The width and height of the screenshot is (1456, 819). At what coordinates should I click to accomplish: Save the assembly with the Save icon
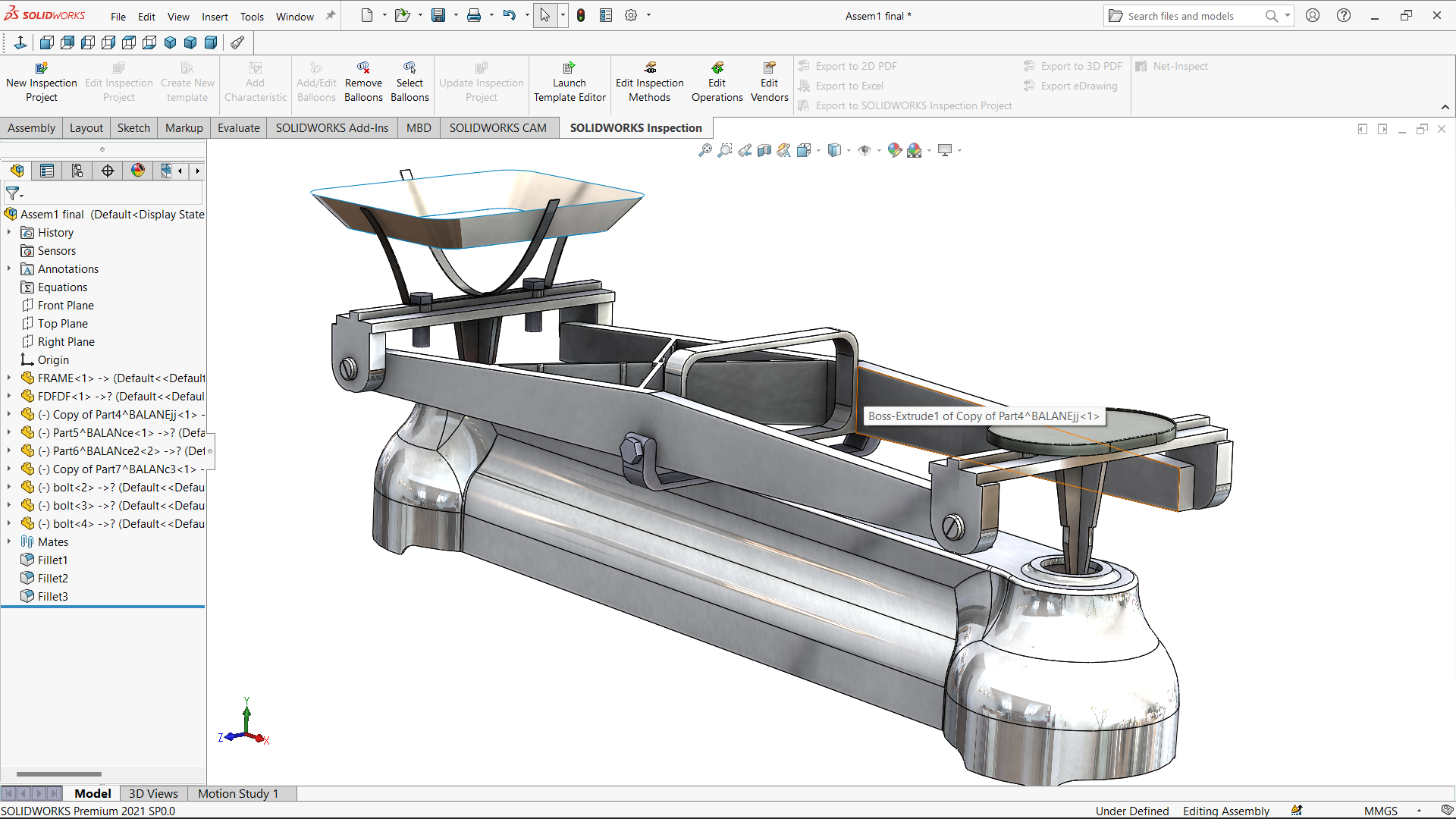tap(438, 15)
